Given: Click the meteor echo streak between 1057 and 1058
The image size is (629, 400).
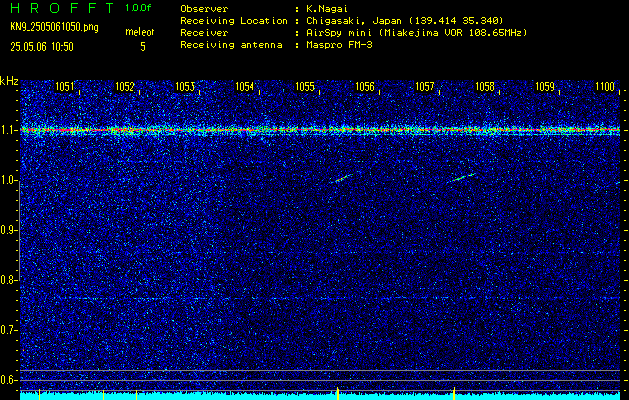Looking at the screenshot, I should pyautogui.click(x=461, y=177).
